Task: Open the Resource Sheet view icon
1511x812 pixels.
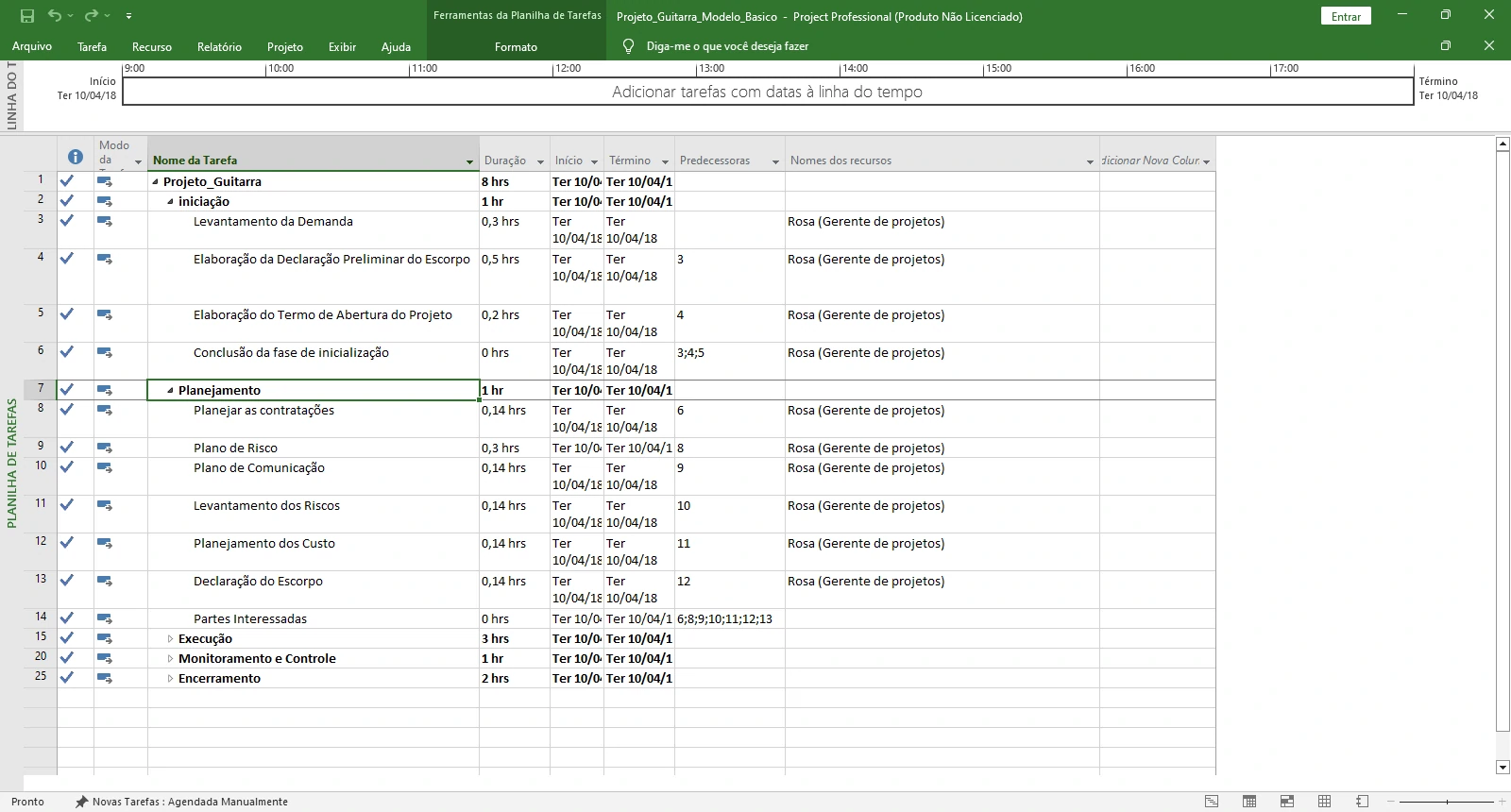Action: point(1324,802)
